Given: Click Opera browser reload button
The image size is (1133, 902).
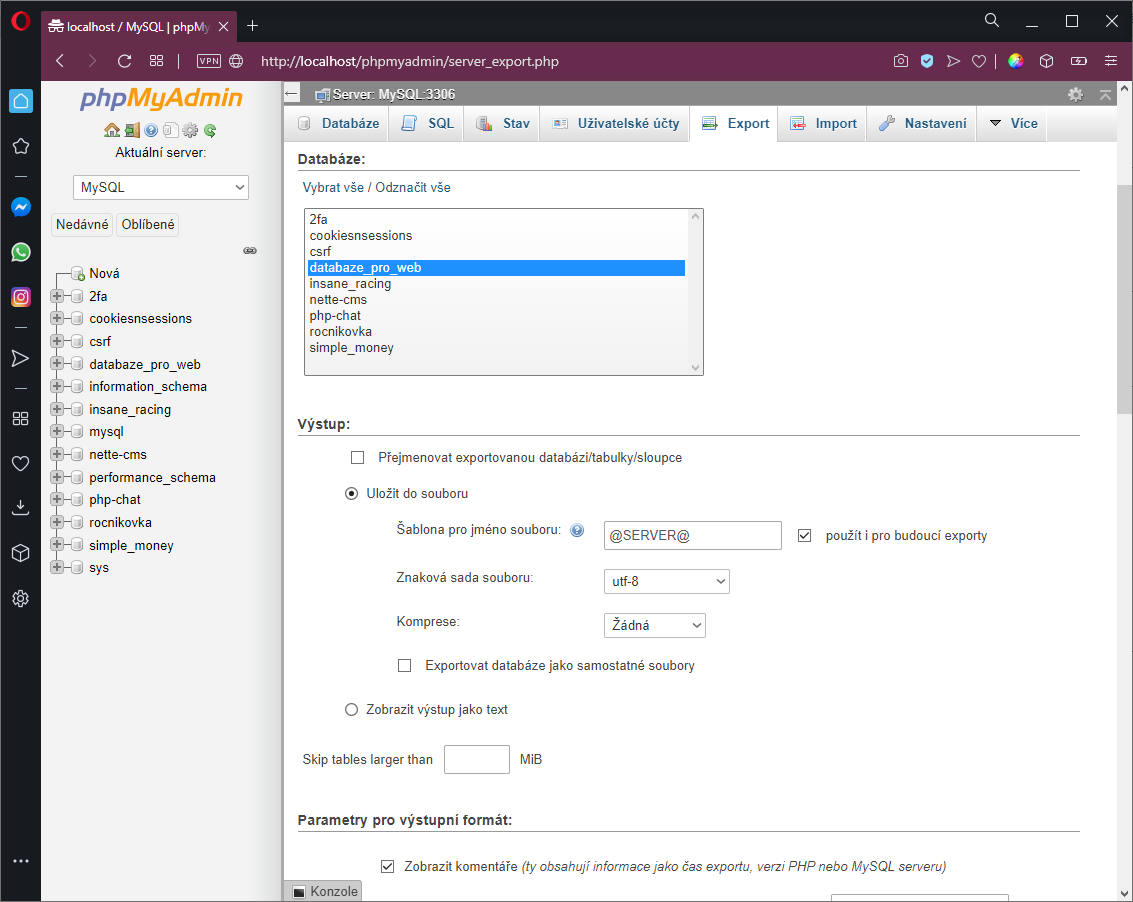Looking at the screenshot, I should pos(124,61).
